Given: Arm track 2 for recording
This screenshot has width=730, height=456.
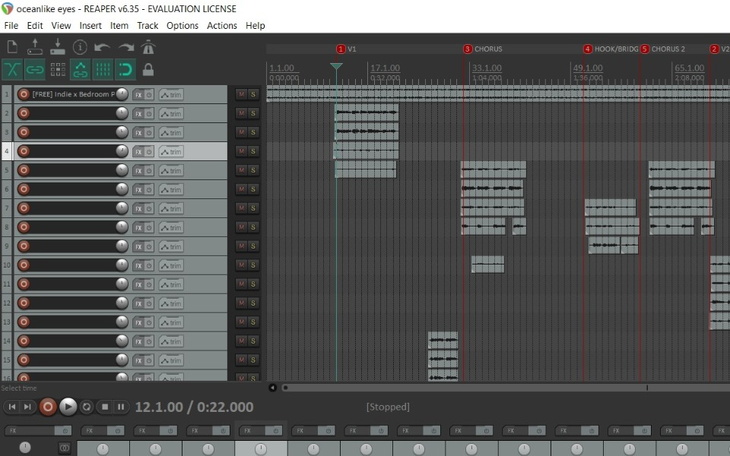Looking at the screenshot, I should coord(23,113).
